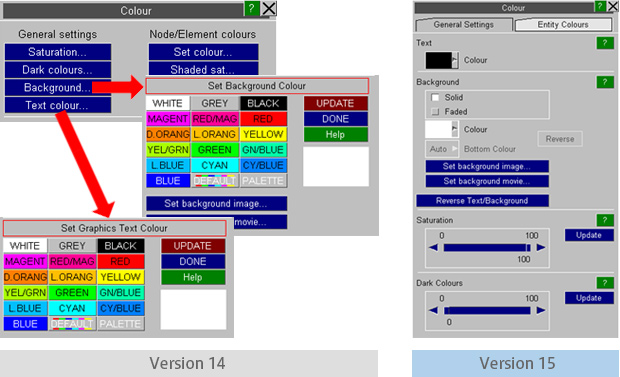Screen dimensions: 620x377
Task: Select YEL/GRN in Set Graphics Text Colour palette
Action: coord(25,293)
